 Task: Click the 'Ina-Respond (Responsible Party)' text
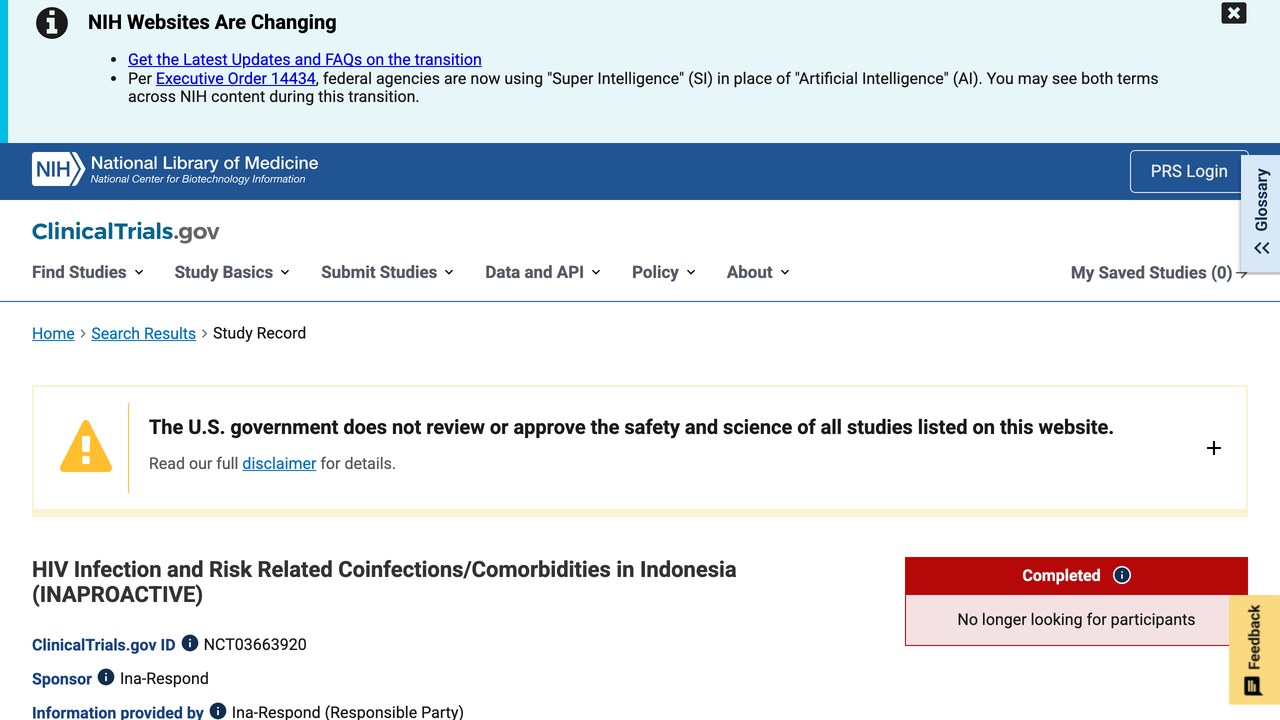coord(348,712)
